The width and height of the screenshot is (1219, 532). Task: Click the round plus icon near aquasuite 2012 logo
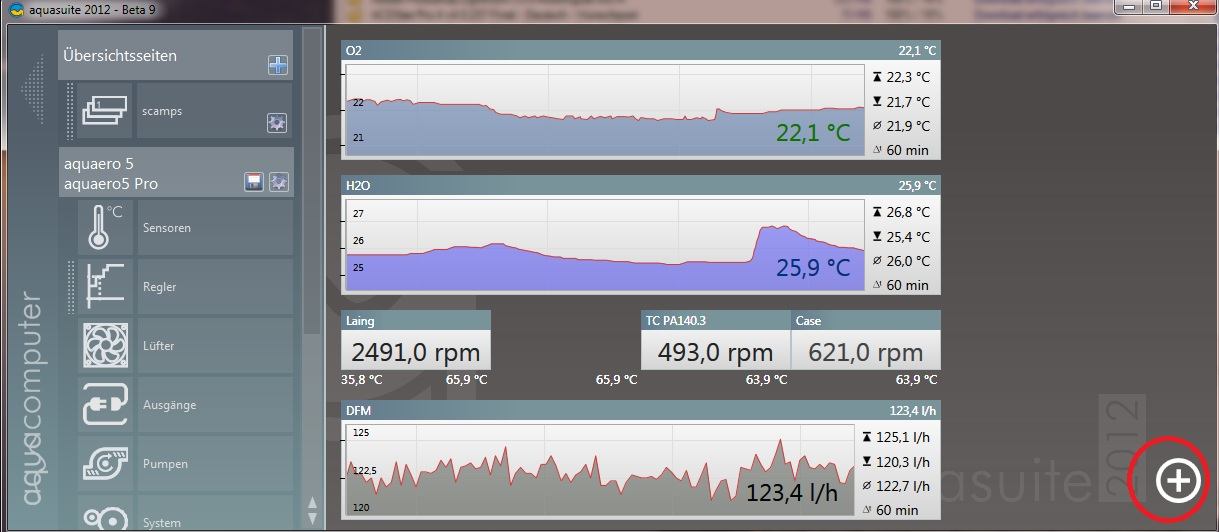pyautogui.click(x=1176, y=481)
